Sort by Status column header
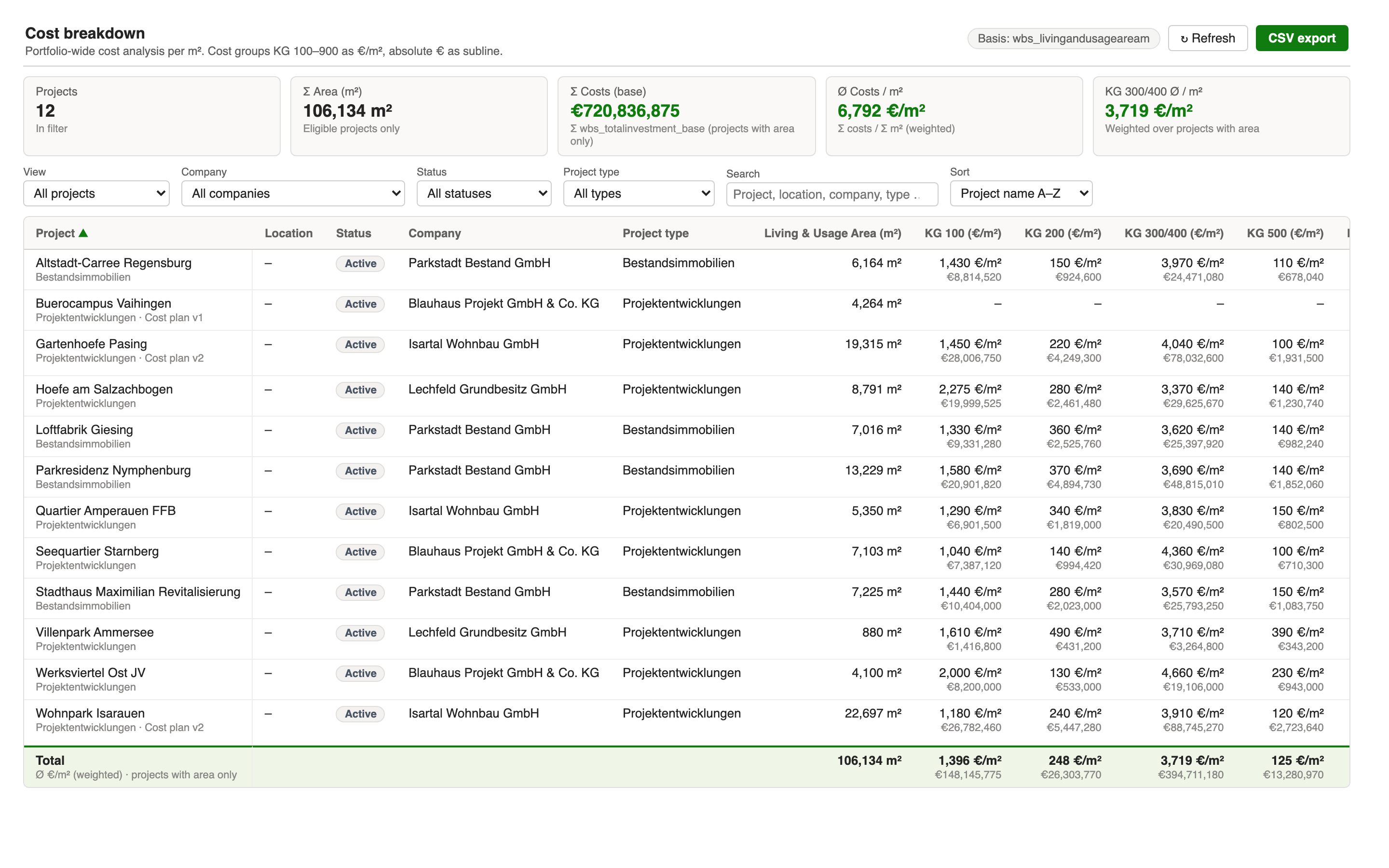 [354, 233]
